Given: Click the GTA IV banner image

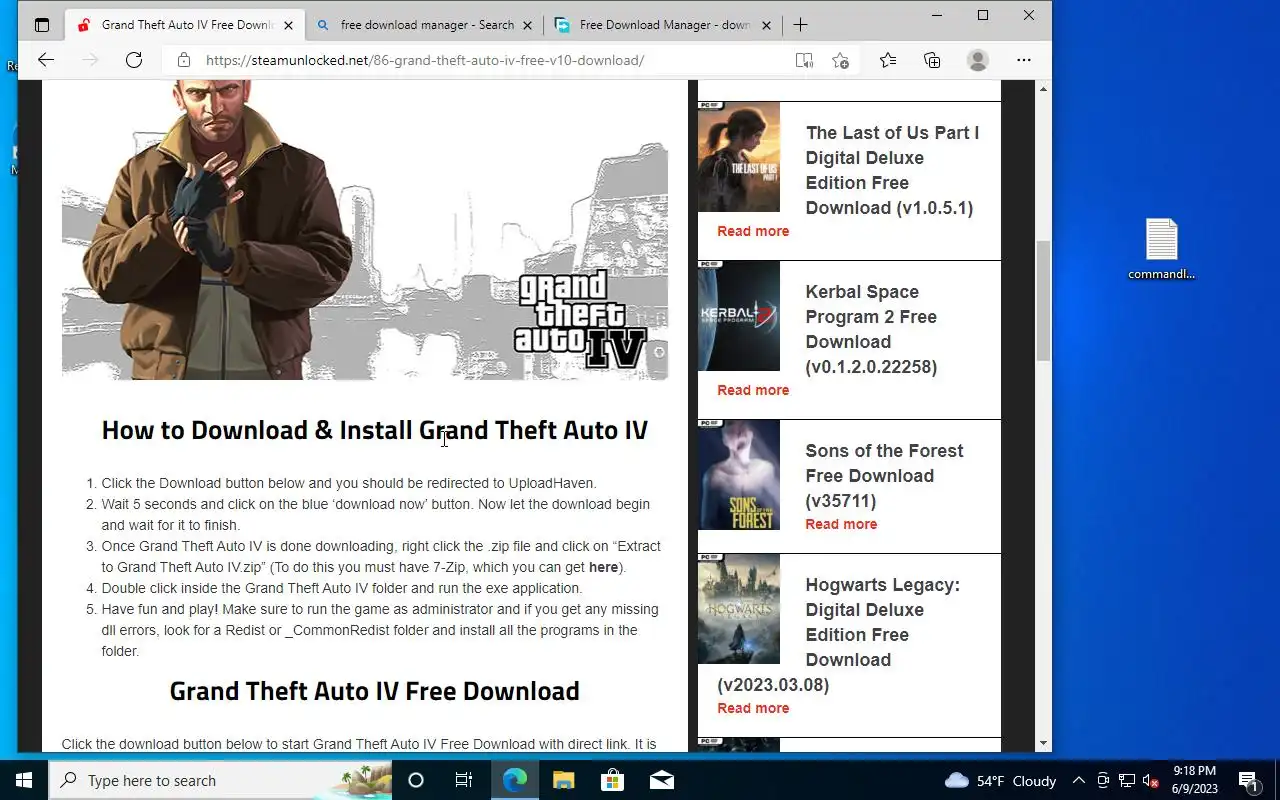Looking at the screenshot, I should [365, 230].
